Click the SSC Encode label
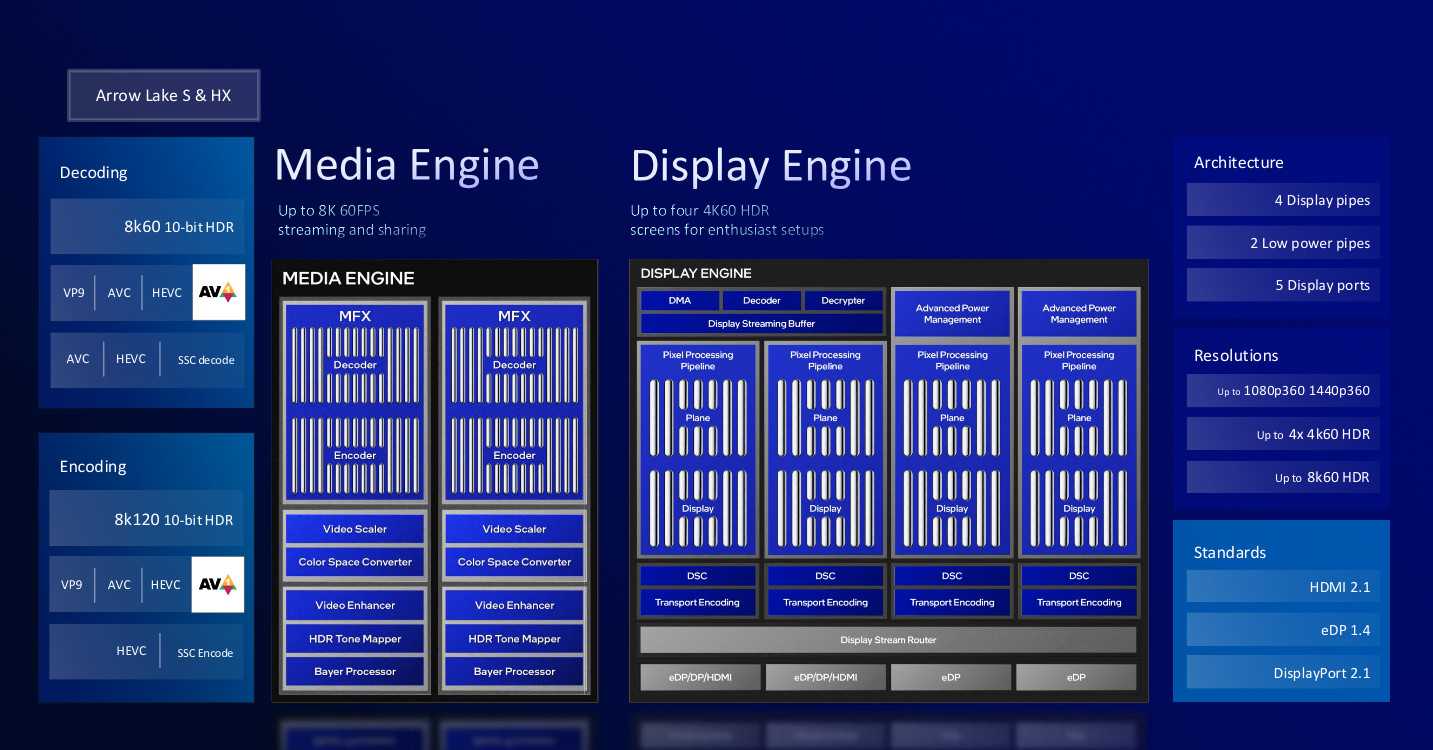 (205, 653)
